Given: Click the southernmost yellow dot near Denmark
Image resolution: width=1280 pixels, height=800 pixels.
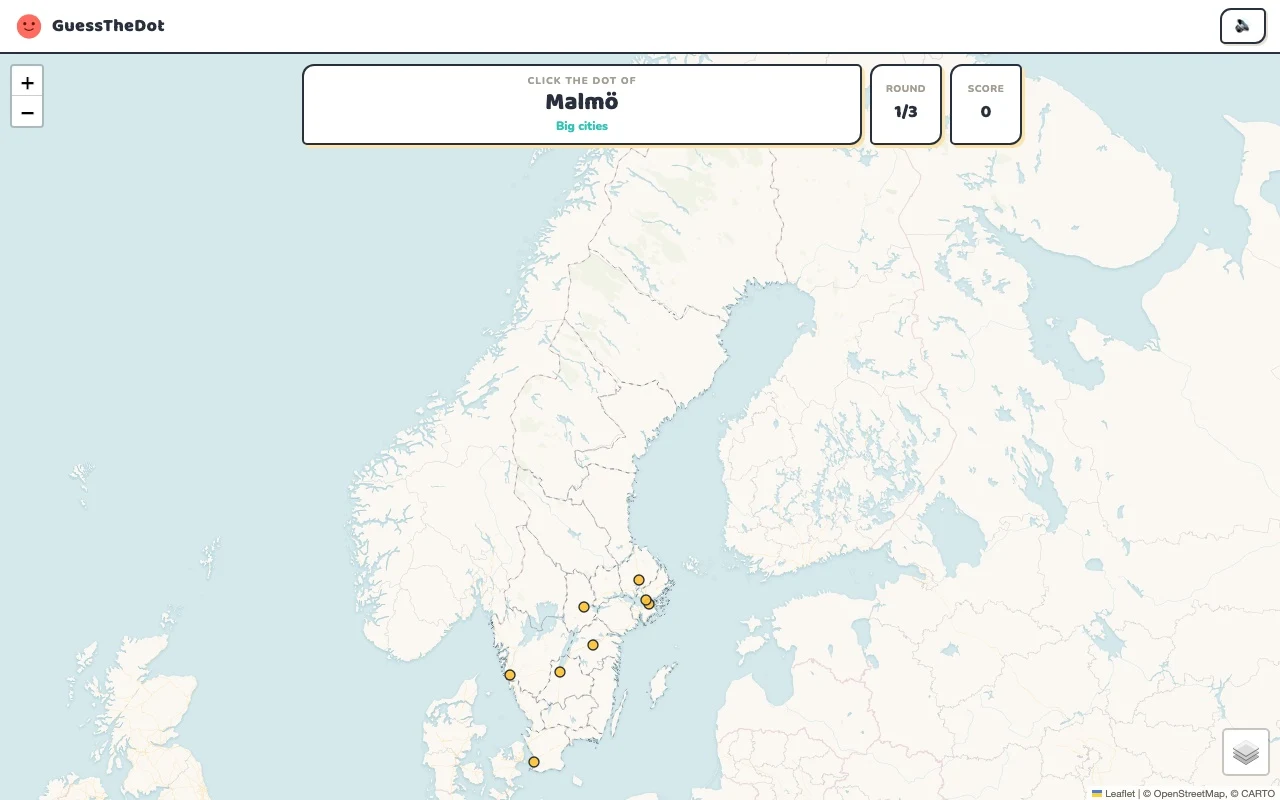Looking at the screenshot, I should click(x=534, y=762).
